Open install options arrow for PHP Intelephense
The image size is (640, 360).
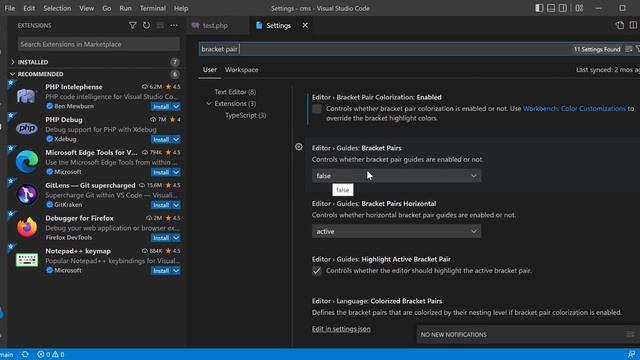pos(176,107)
